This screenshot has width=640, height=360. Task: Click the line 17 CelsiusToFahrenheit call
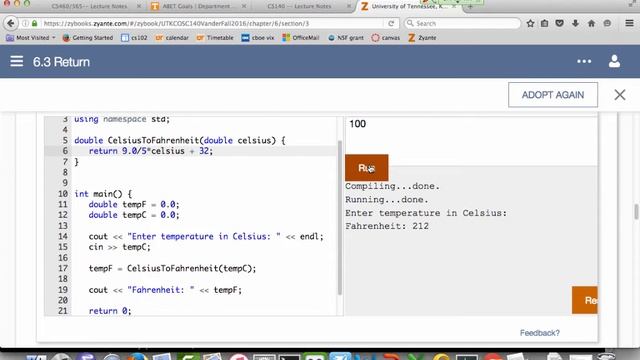click(191, 268)
